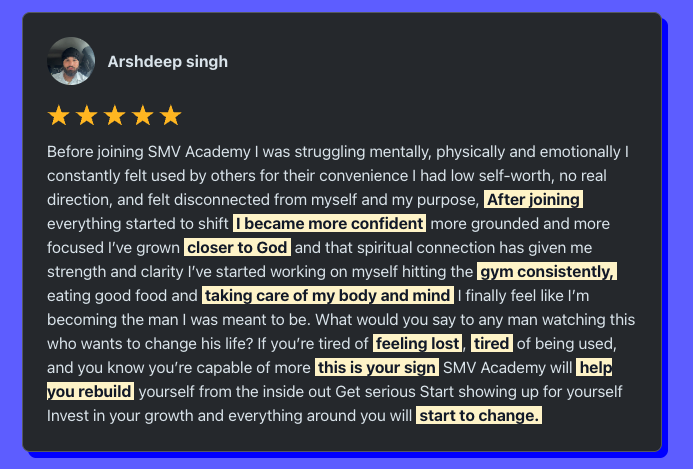Click highlighted taking care of my body and mind
The height and width of the screenshot is (469, 693).
[x=327, y=295]
